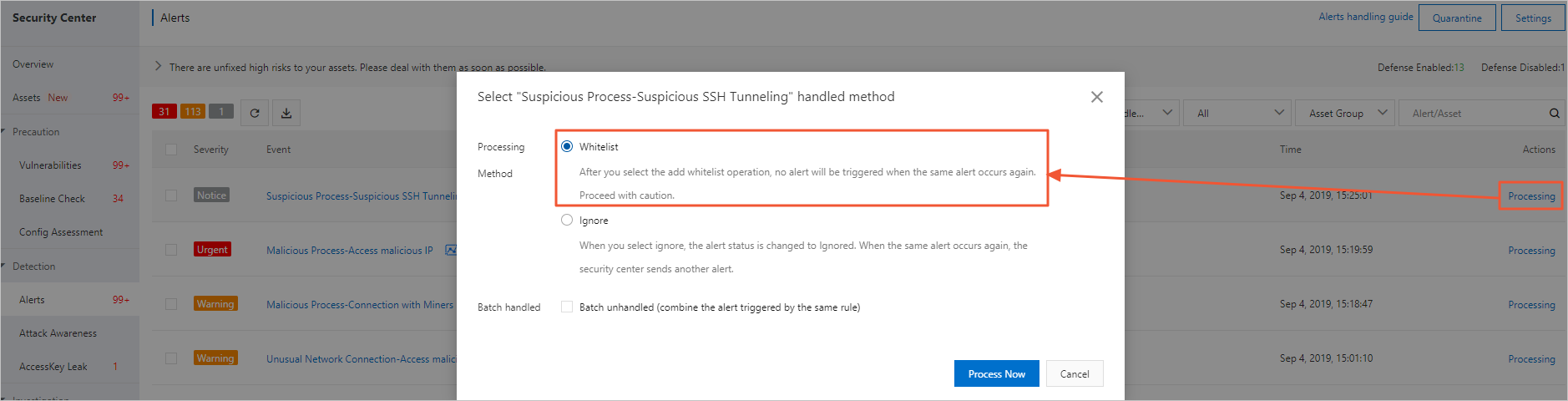Close the handled method dialog with X

pos(1096,97)
